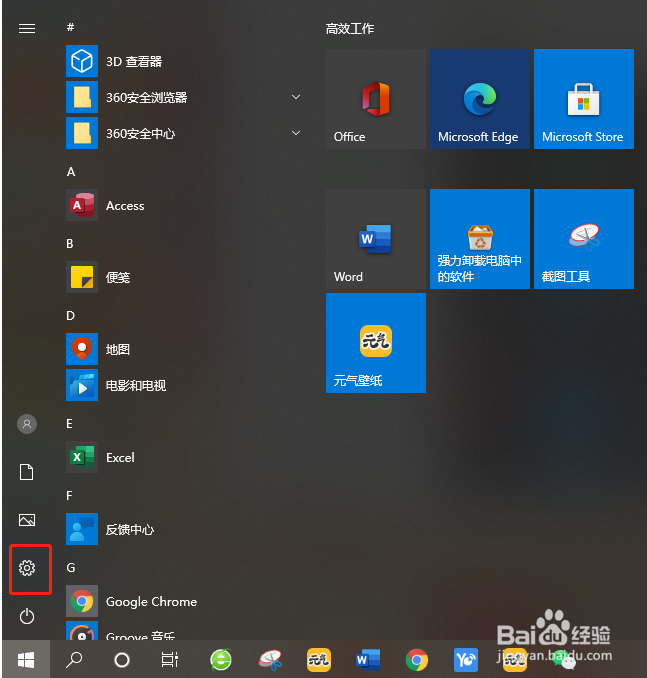Image resolution: width=647 pixels, height=678 pixels.
Task: Click the Office tile
Action: 376,99
